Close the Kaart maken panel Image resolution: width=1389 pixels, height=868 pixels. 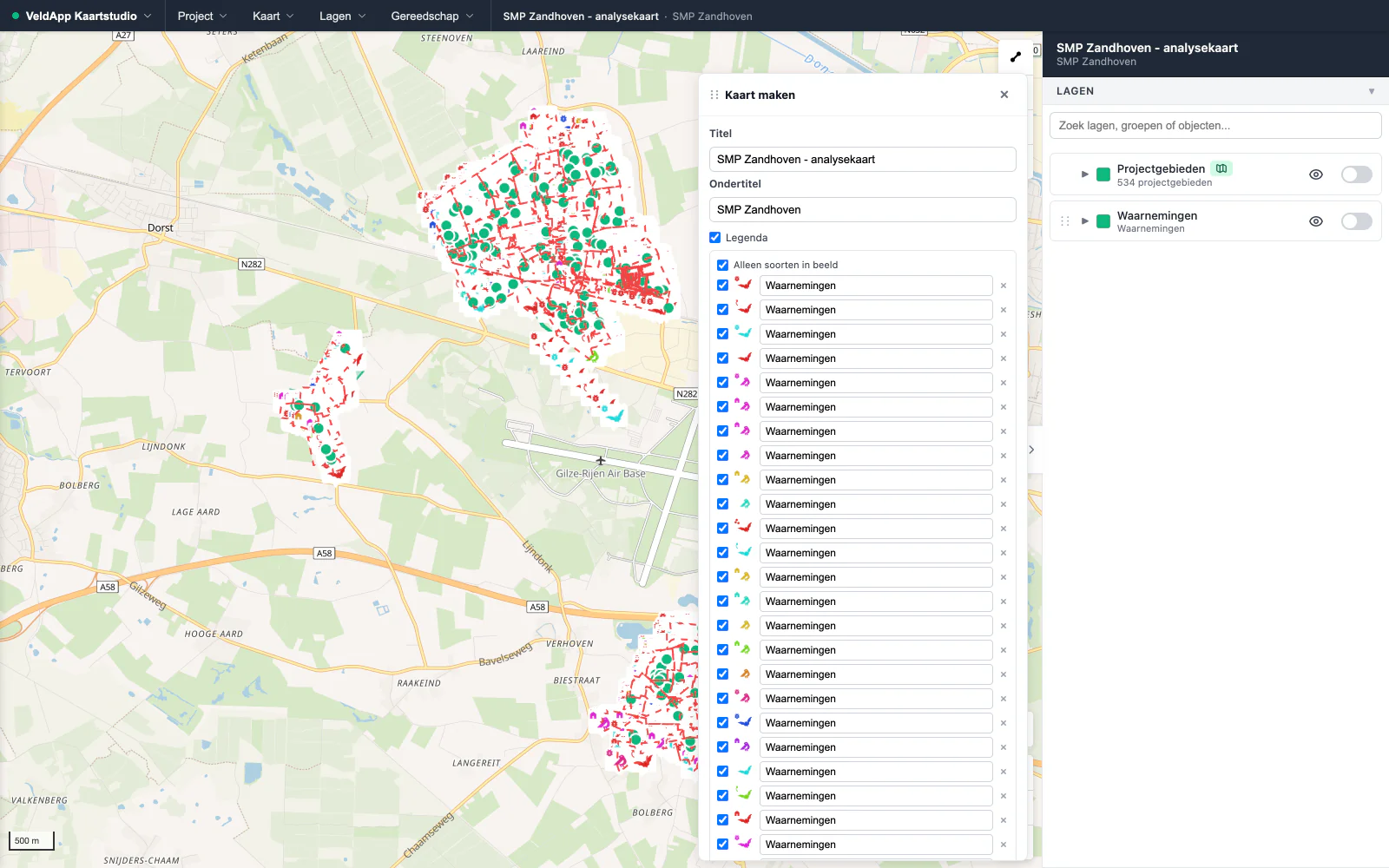click(1004, 95)
